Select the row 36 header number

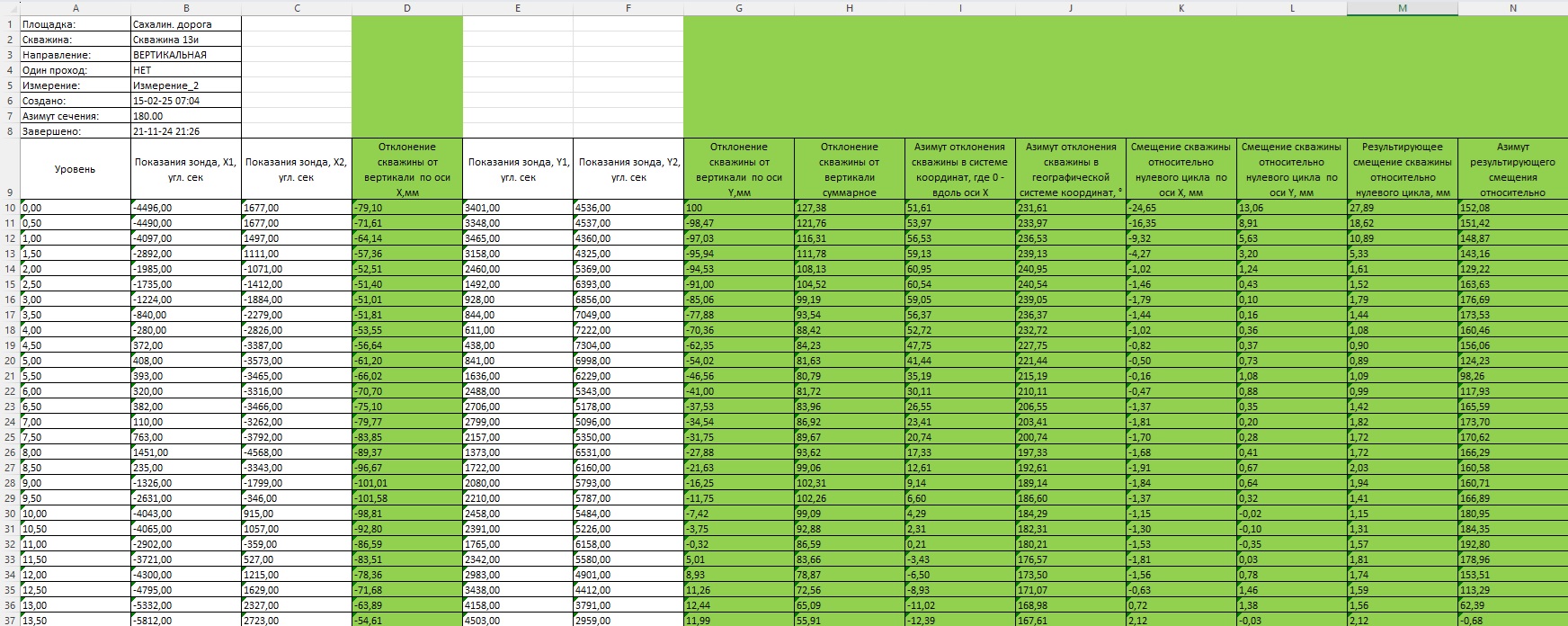click(10, 605)
